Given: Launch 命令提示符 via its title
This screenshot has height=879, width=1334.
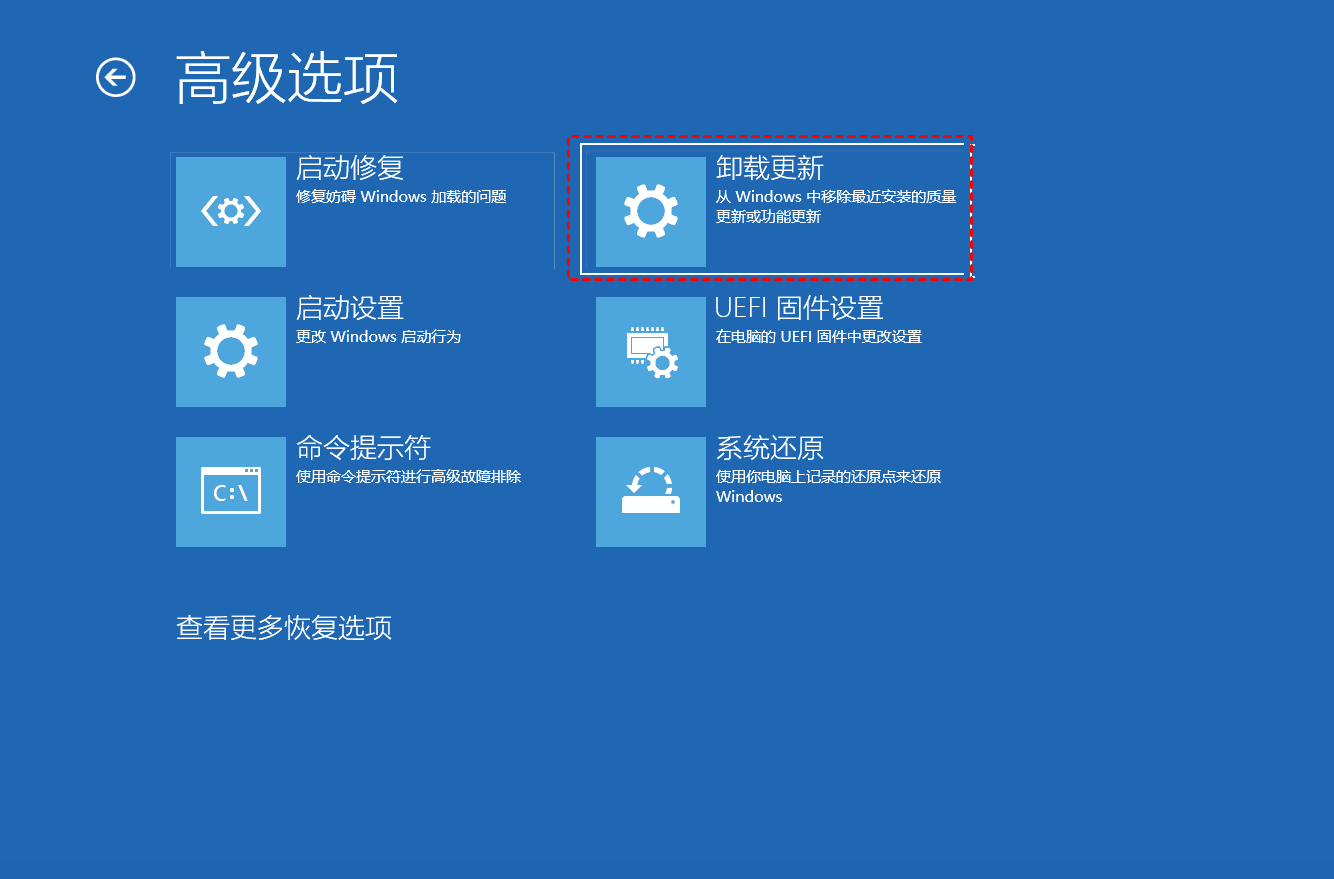Looking at the screenshot, I should pos(363,448).
